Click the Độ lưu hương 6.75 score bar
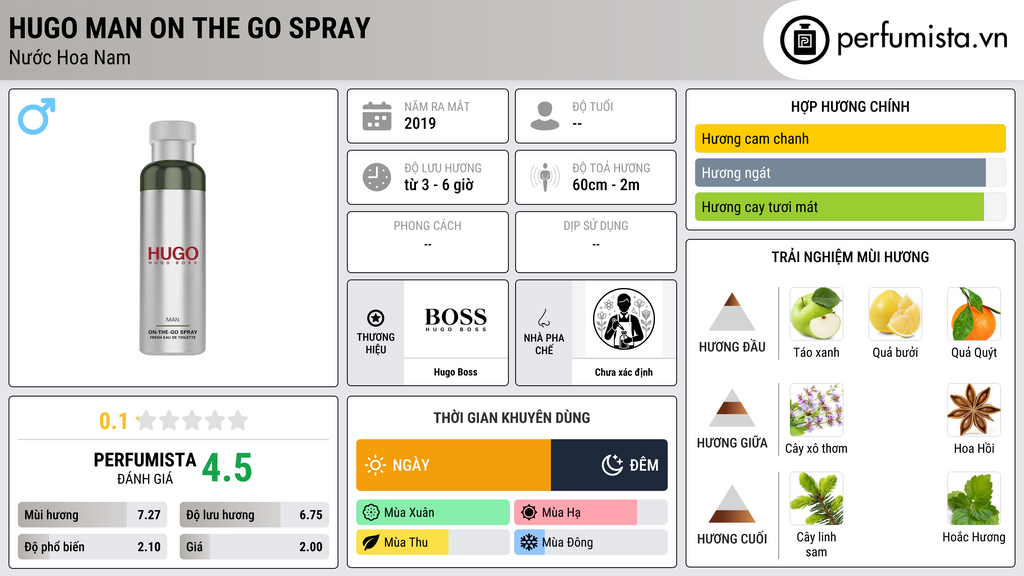This screenshot has height=576, width=1024. [x=254, y=515]
